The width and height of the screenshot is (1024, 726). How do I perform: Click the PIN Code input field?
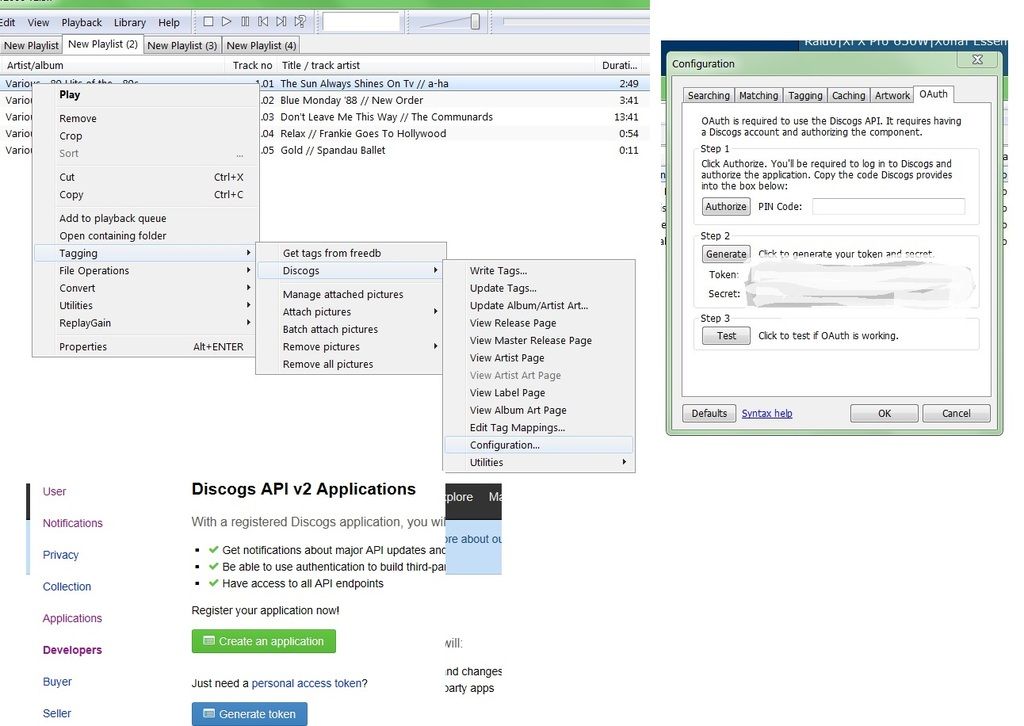(x=888, y=206)
